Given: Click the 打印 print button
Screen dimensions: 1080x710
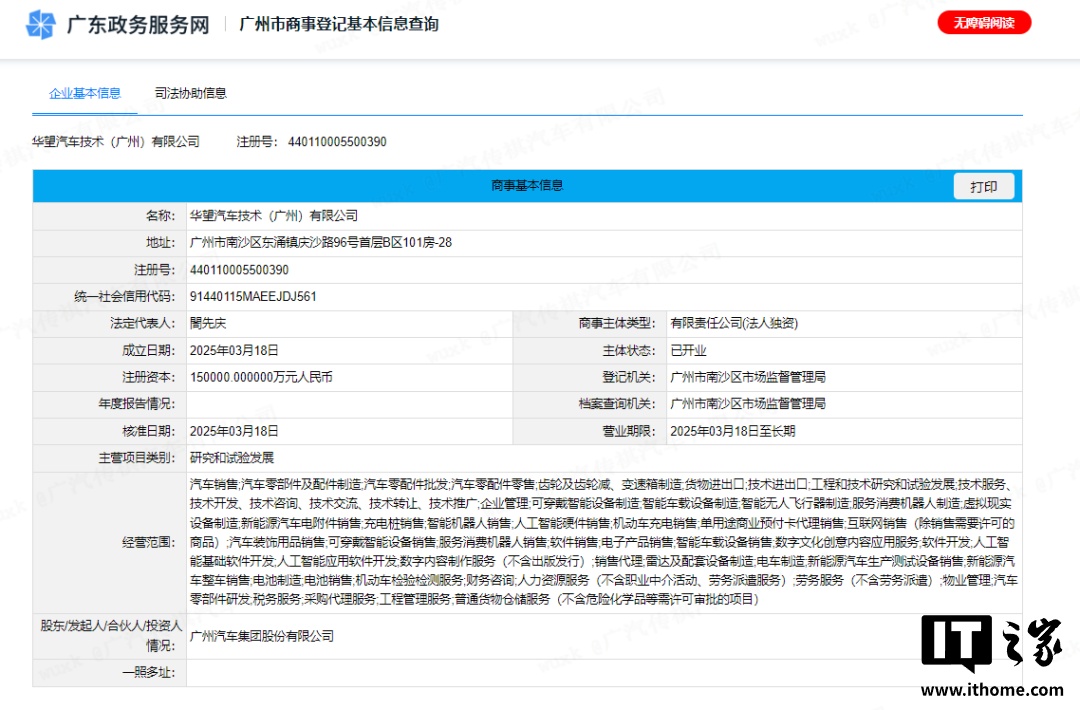Looking at the screenshot, I should click(x=983, y=187).
